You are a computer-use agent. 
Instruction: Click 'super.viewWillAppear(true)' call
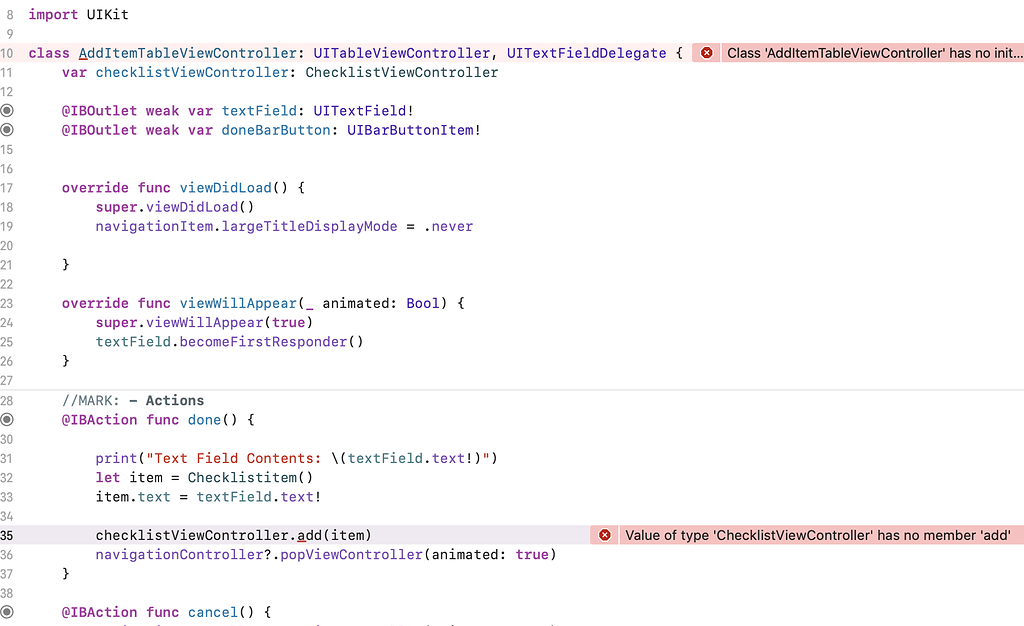pos(204,322)
